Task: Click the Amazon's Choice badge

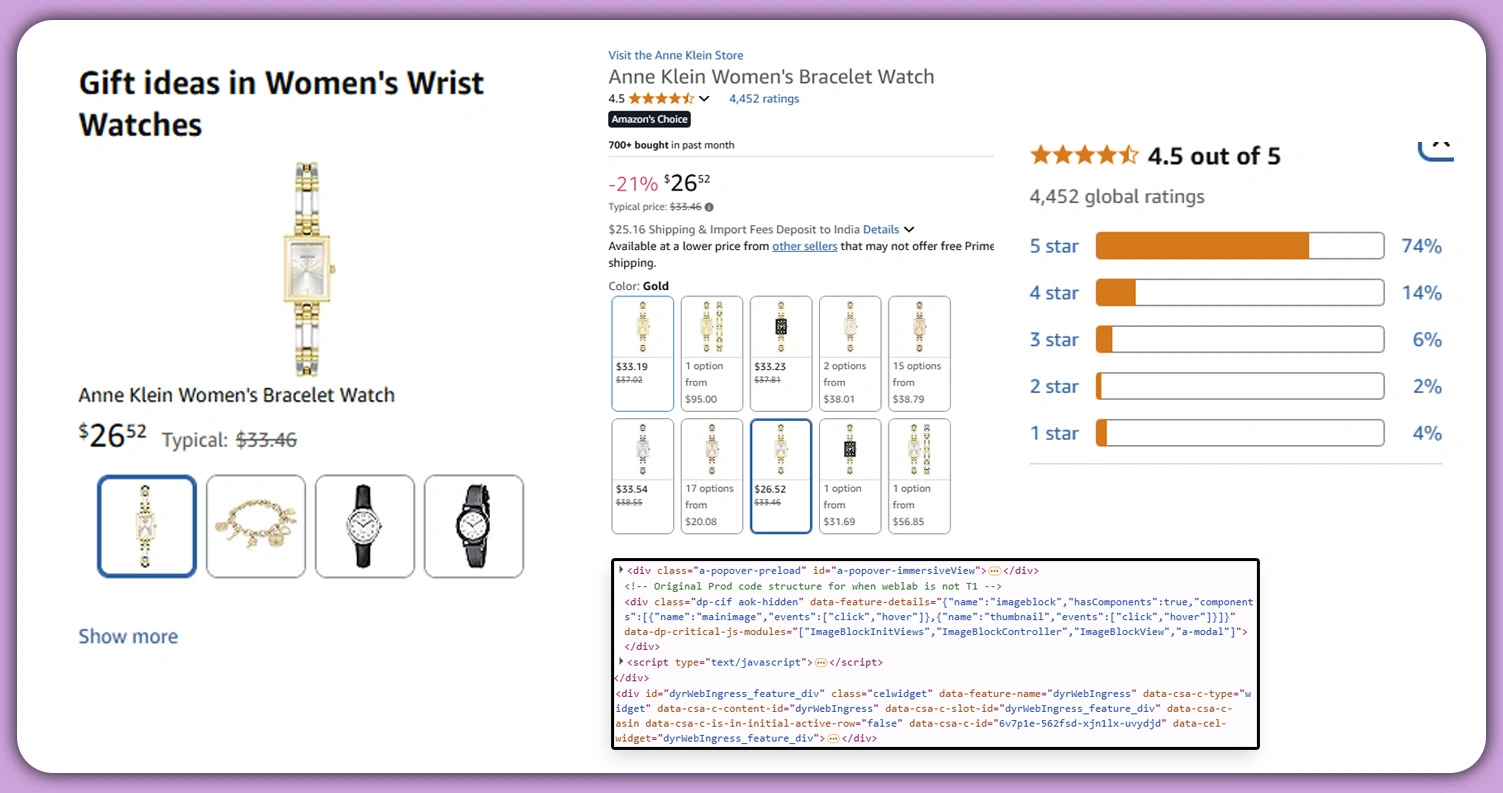Action: click(649, 118)
